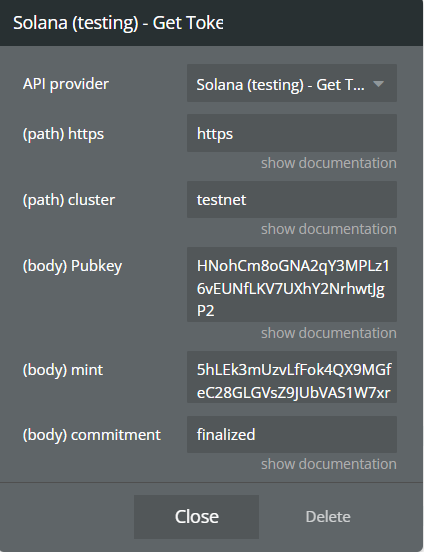The image size is (424, 552).
Task: Click the Pubkey value field starting with HNohCm8o
Action: (292, 284)
